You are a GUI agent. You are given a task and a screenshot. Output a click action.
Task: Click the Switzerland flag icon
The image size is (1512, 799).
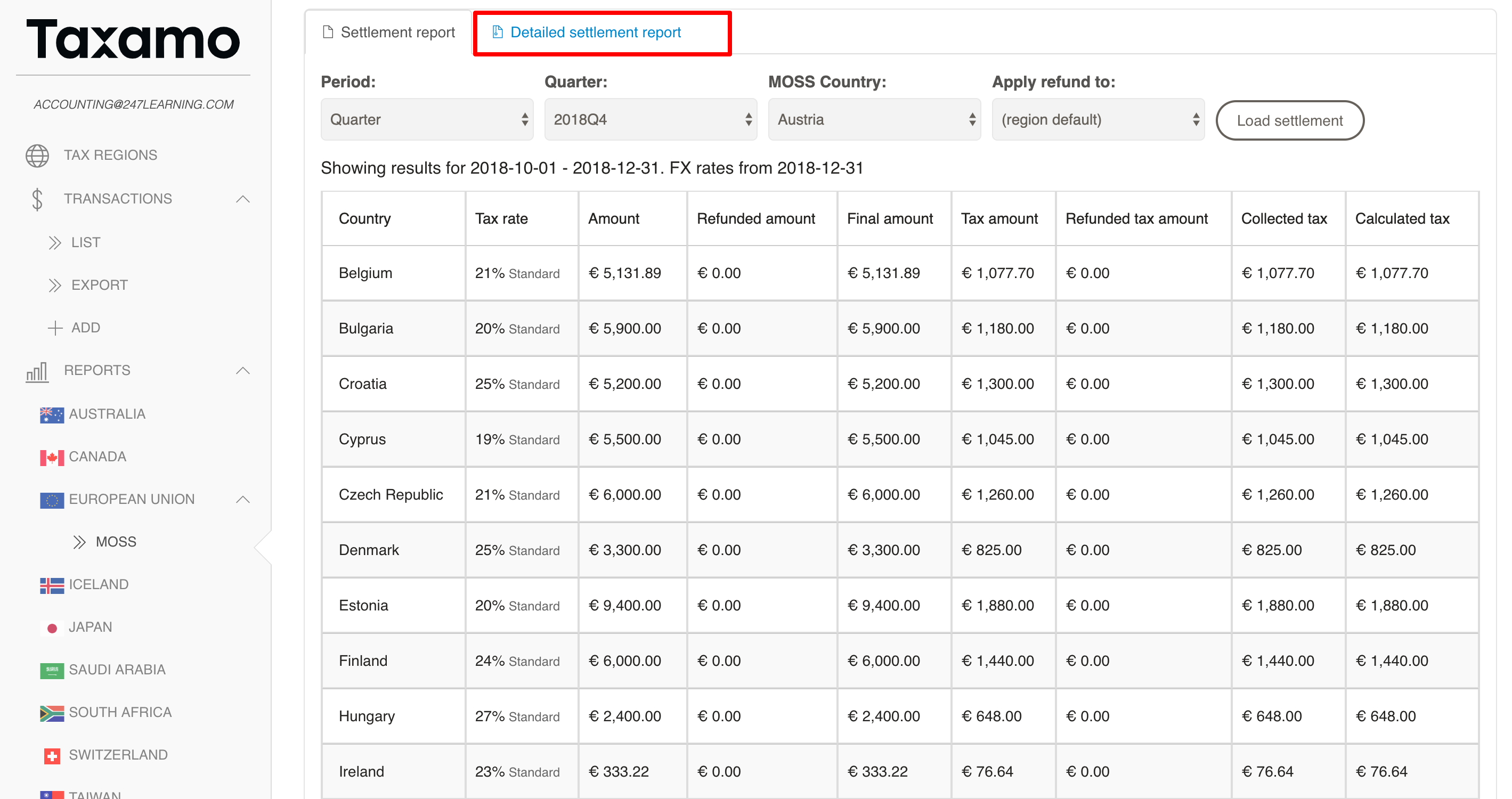[52, 756]
